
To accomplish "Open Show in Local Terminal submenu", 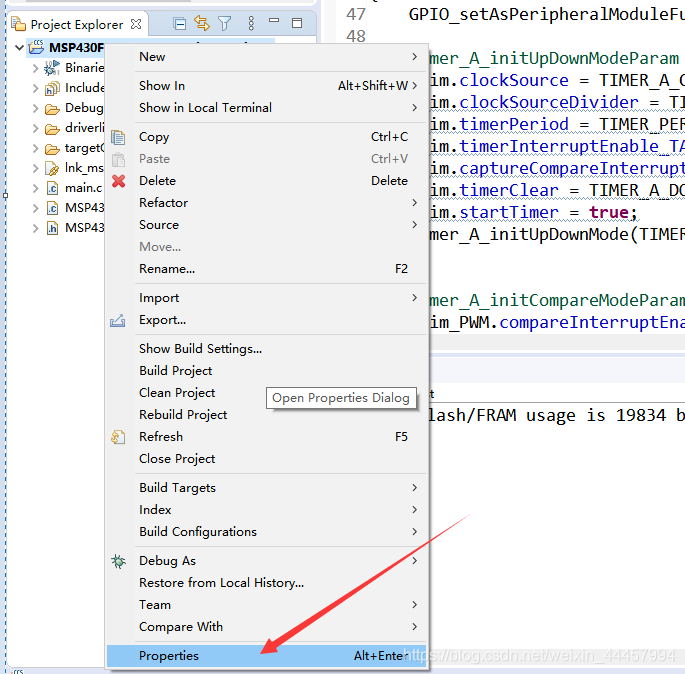I will (x=266, y=108).
